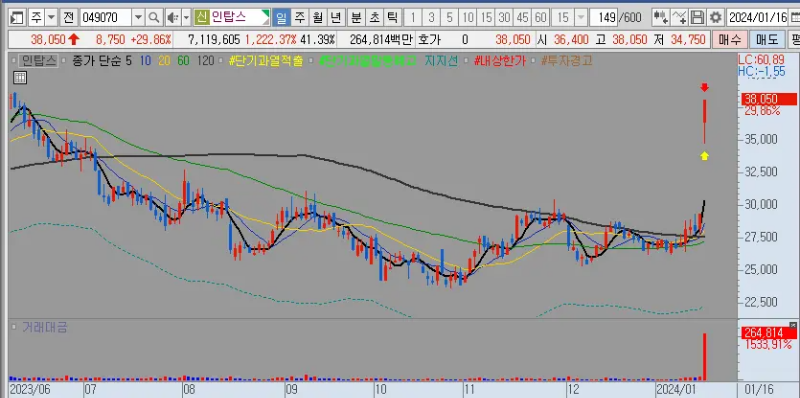Screen dimensions: 800x398
Task: Choose the 1 interval button
Action: pos(413,18)
